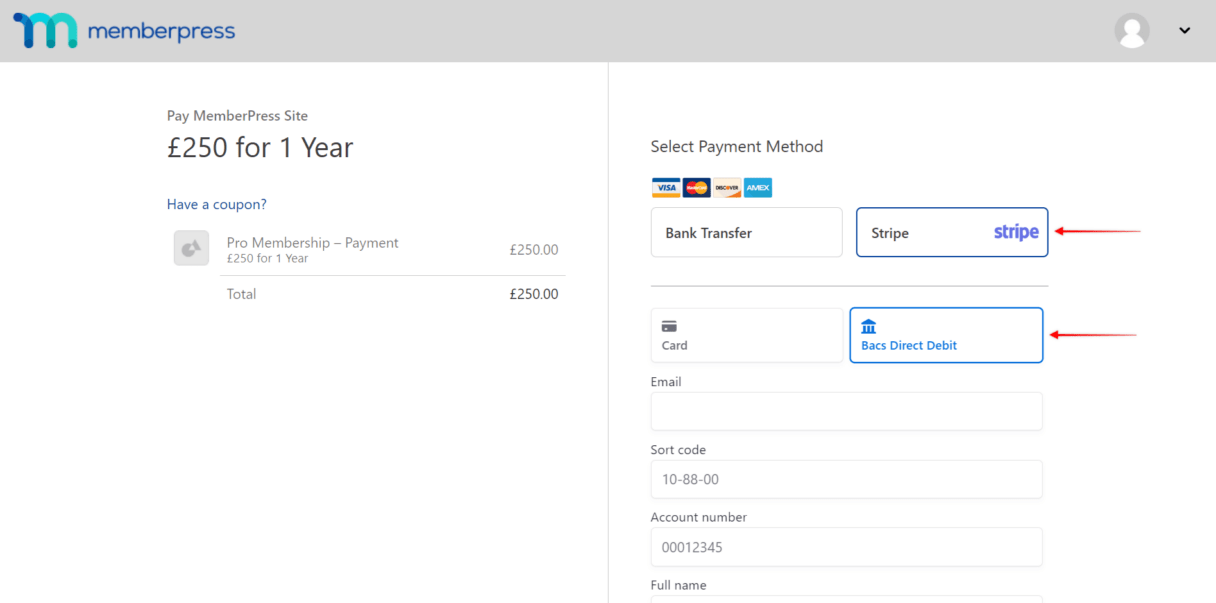The width and height of the screenshot is (1216, 603).
Task: Click into the Account number field
Action: tap(846, 547)
